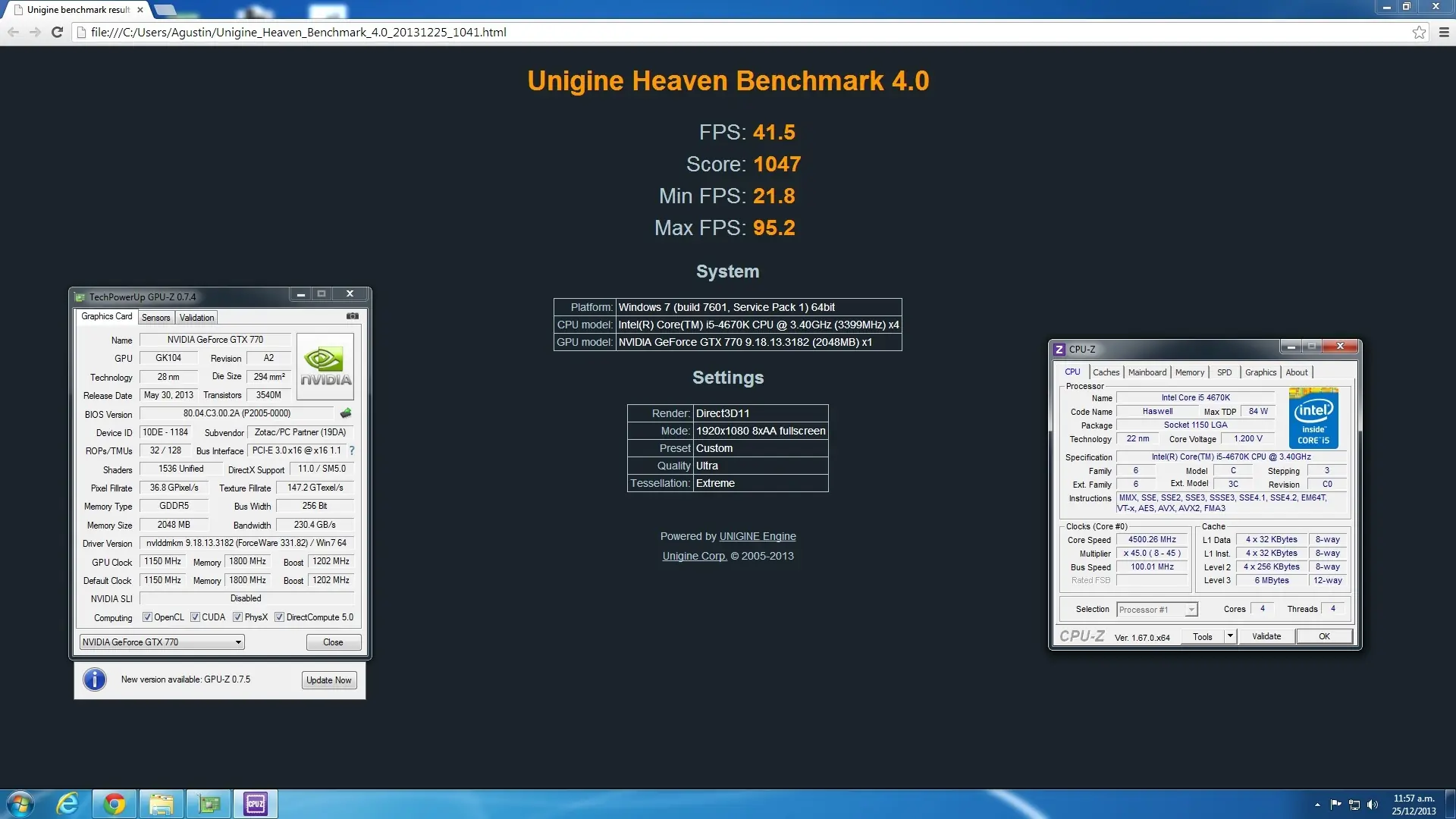Click the Tessellation setting value Extreme
This screenshot has height=819, width=1456.
pyautogui.click(x=761, y=483)
